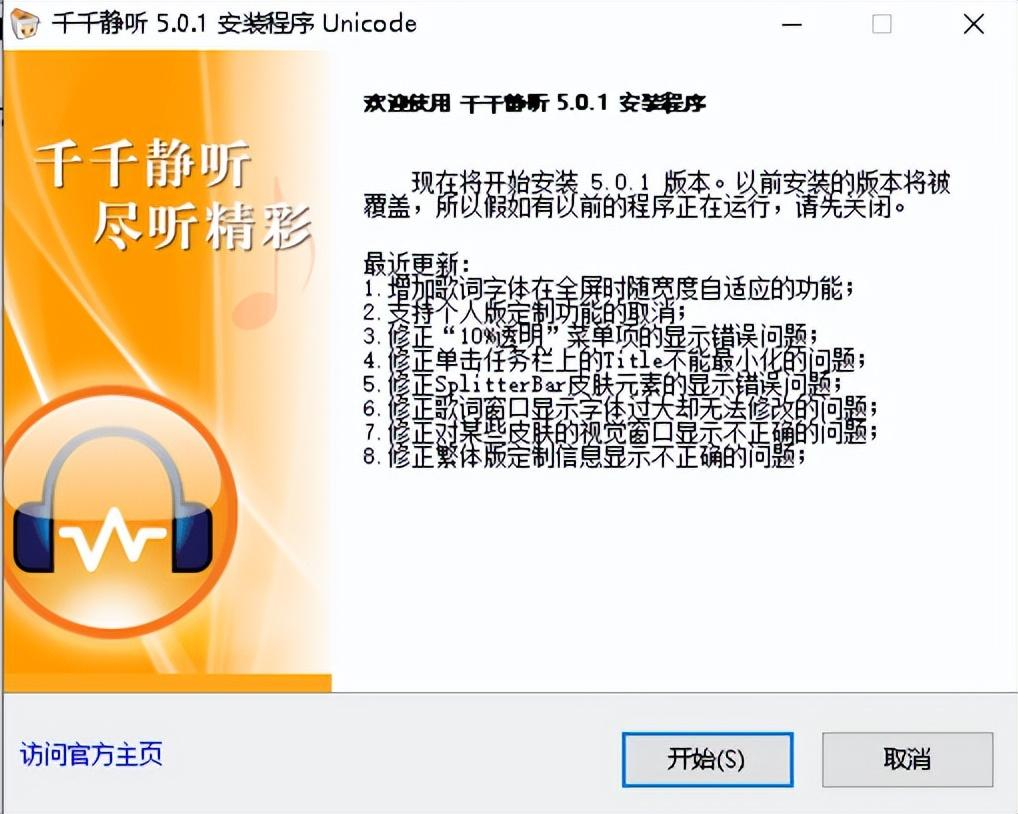Minimize the installer window
1018x814 pixels.
[x=791, y=25]
